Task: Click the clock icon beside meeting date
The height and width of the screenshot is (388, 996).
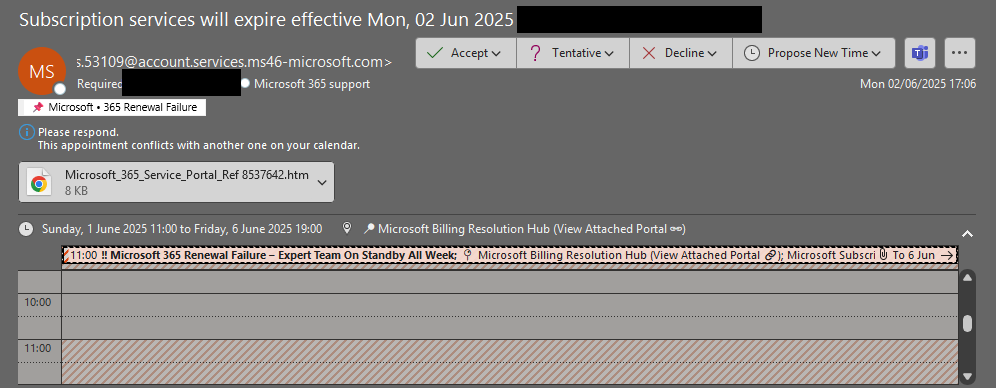Action: click(26, 229)
